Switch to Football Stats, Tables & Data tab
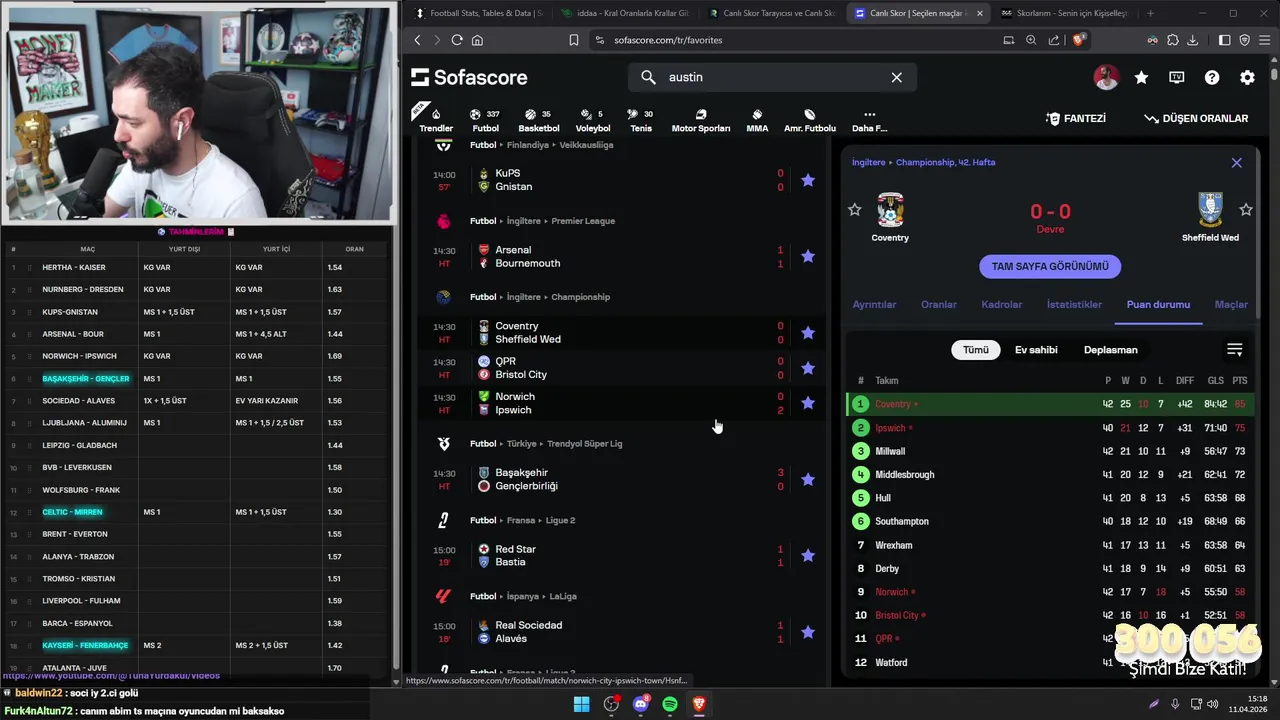 [477, 13]
